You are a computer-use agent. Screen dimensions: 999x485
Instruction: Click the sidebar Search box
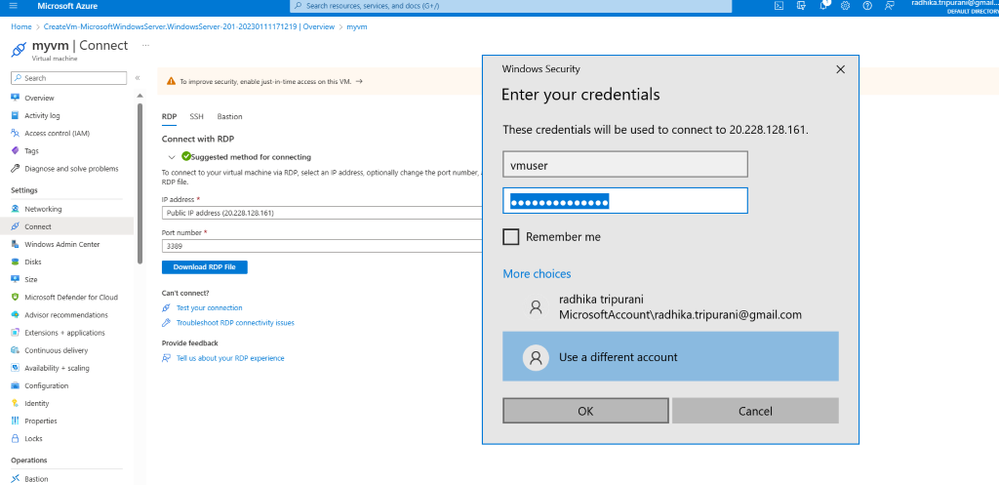point(69,78)
